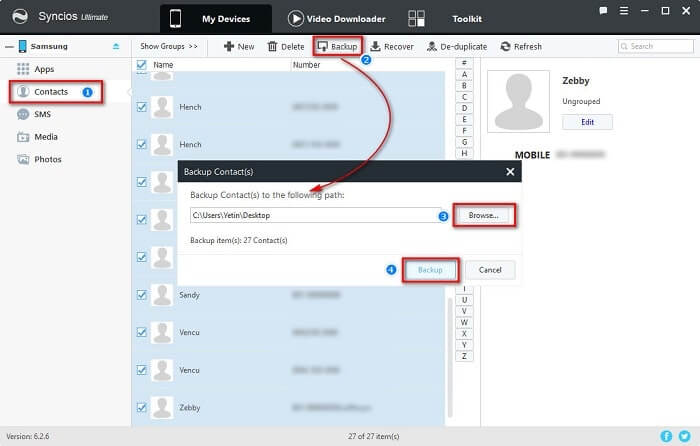
Task: Click De-duplicate in the toolbar
Action: [x=457, y=46]
